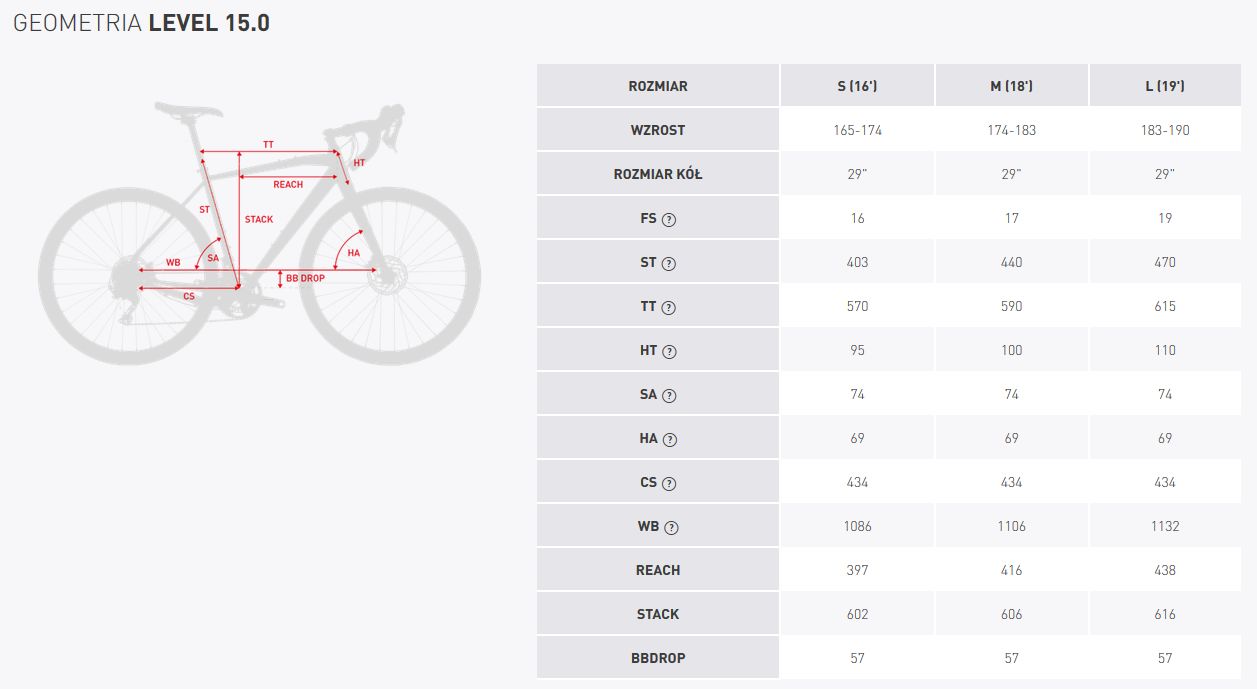Select the M (18') size column header
Viewport: 1257px width, 689px height.
click(x=1011, y=86)
